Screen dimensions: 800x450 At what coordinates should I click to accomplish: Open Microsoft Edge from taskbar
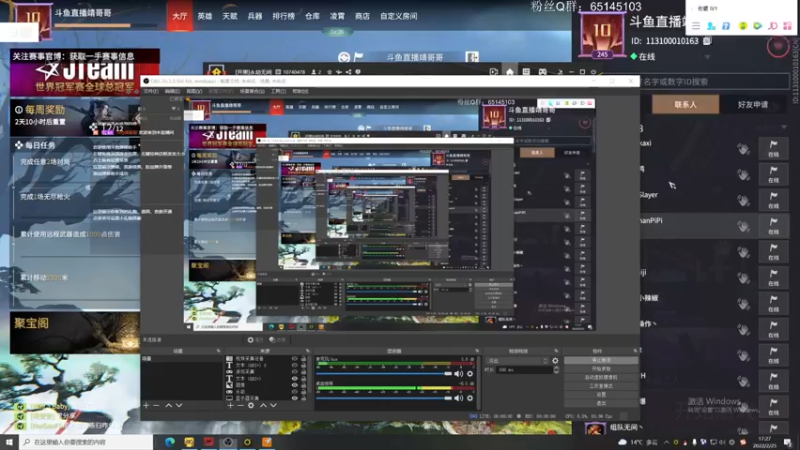pos(169,442)
